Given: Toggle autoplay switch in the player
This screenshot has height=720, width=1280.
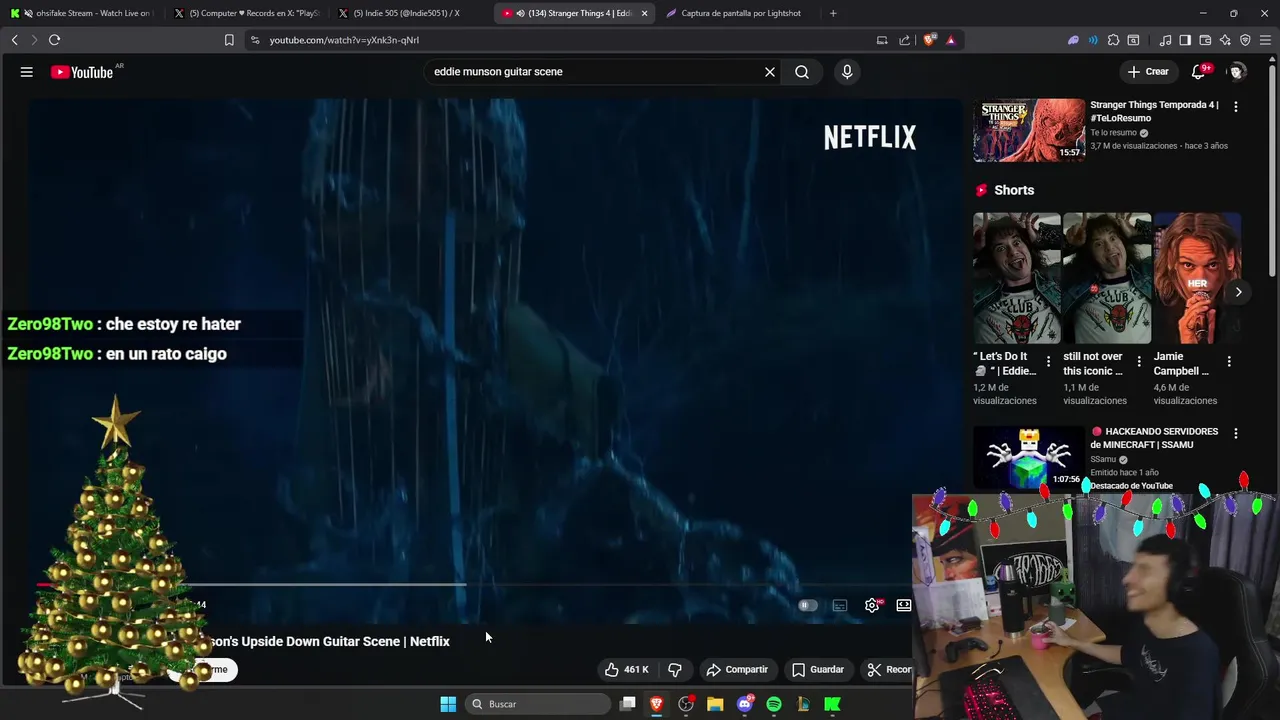Looking at the screenshot, I should [x=807, y=605].
